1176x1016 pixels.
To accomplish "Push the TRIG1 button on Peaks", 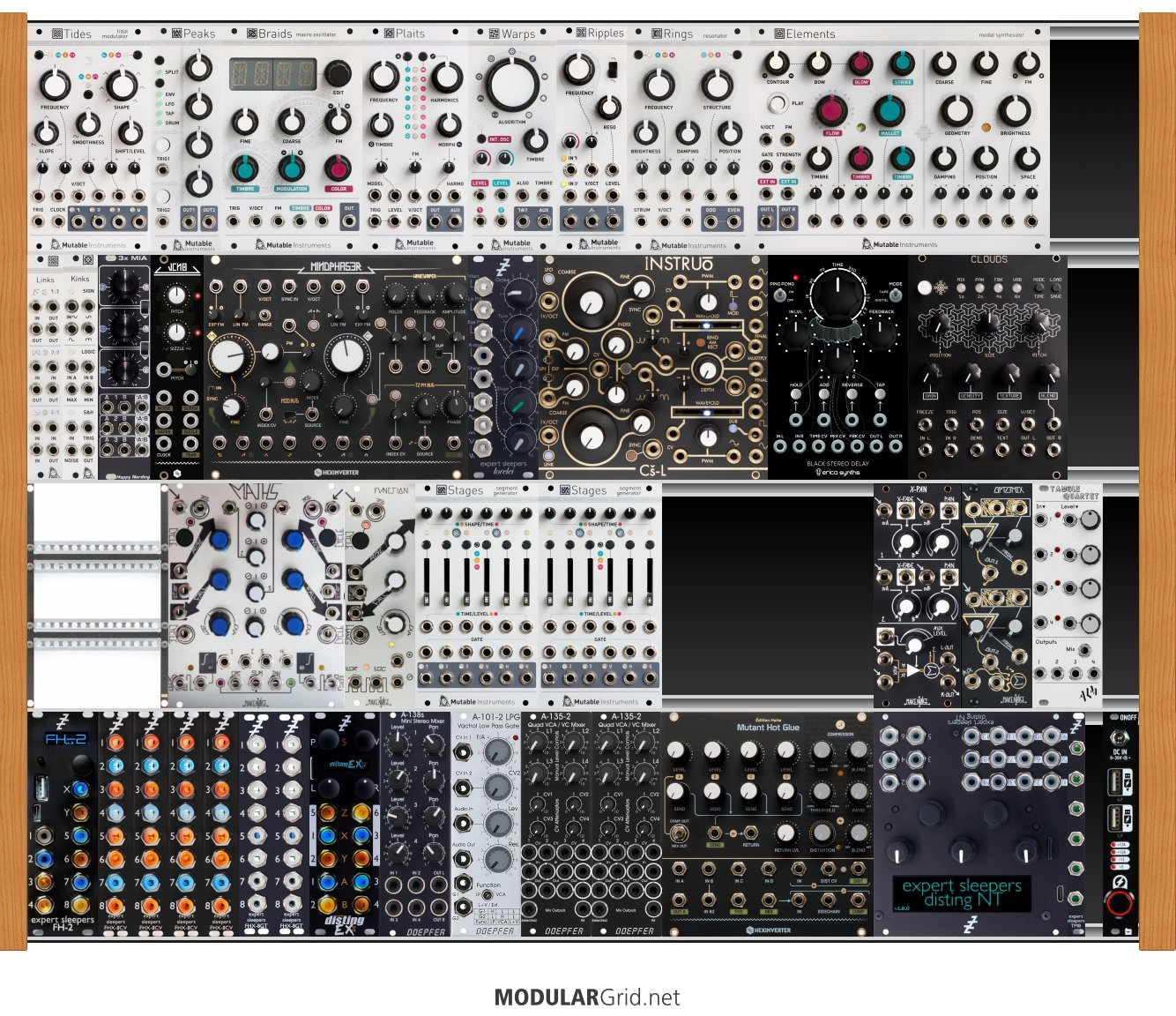I will (x=163, y=146).
